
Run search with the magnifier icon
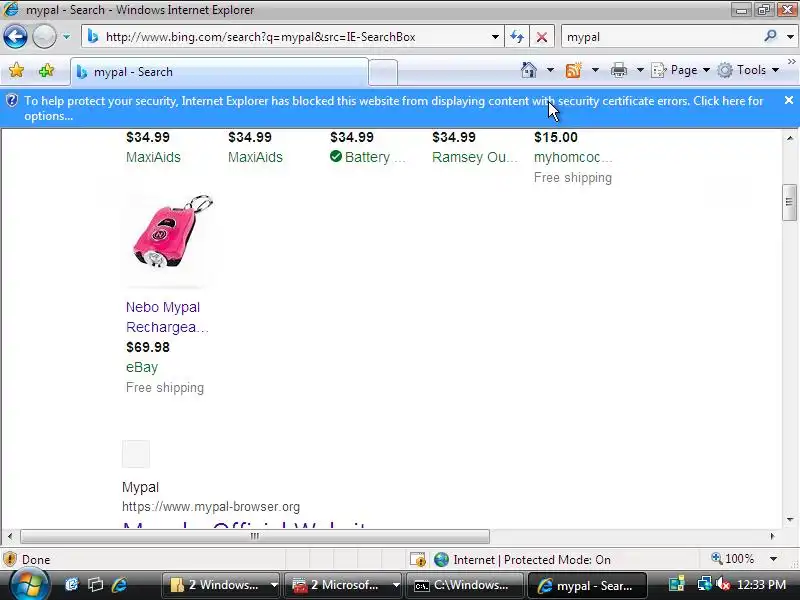pyautogui.click(x=770, y=36)
